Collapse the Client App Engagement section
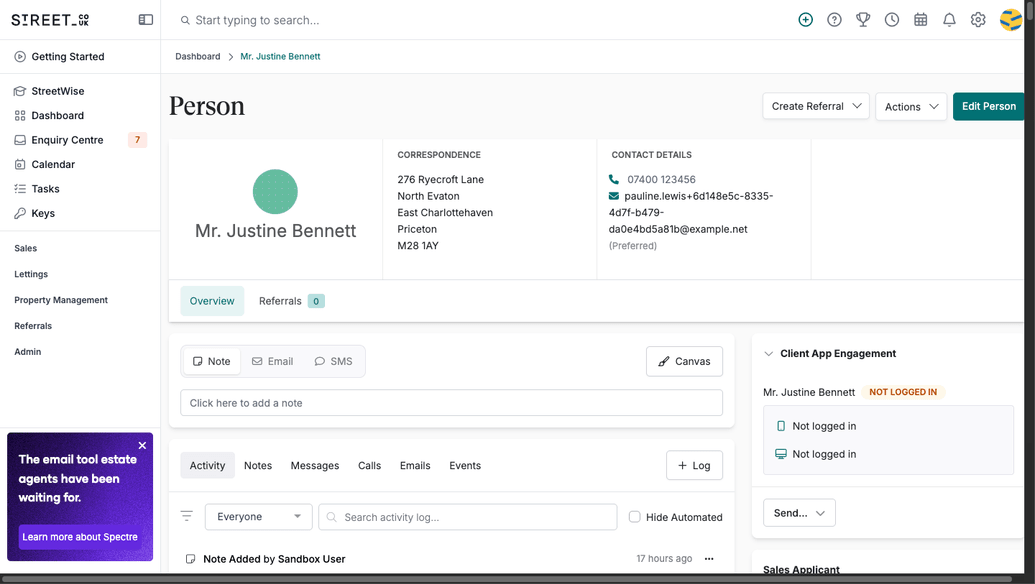Viewport: 1035px width, 584px height. (x=768, y=354)
